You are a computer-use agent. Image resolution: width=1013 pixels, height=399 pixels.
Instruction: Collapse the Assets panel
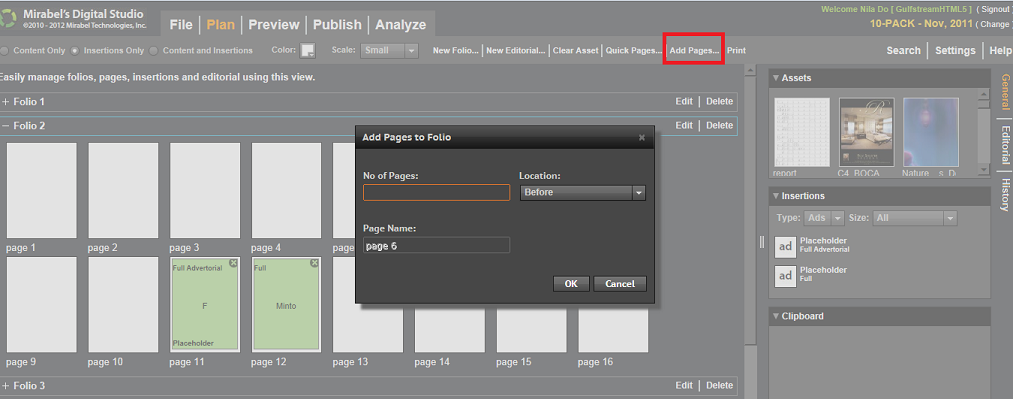tap(776, 78)
